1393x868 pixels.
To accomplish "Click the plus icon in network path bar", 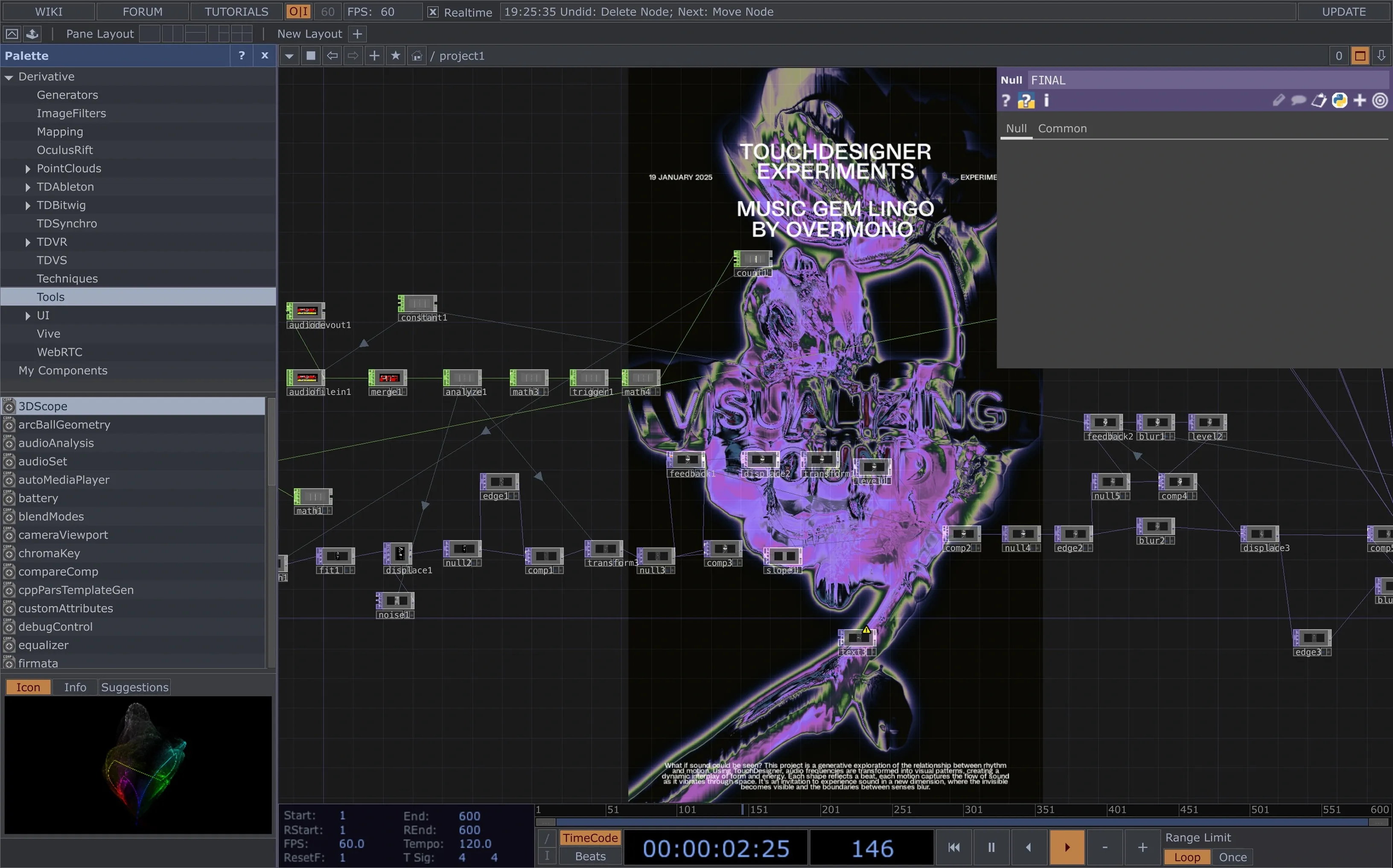I will (374, 55).
